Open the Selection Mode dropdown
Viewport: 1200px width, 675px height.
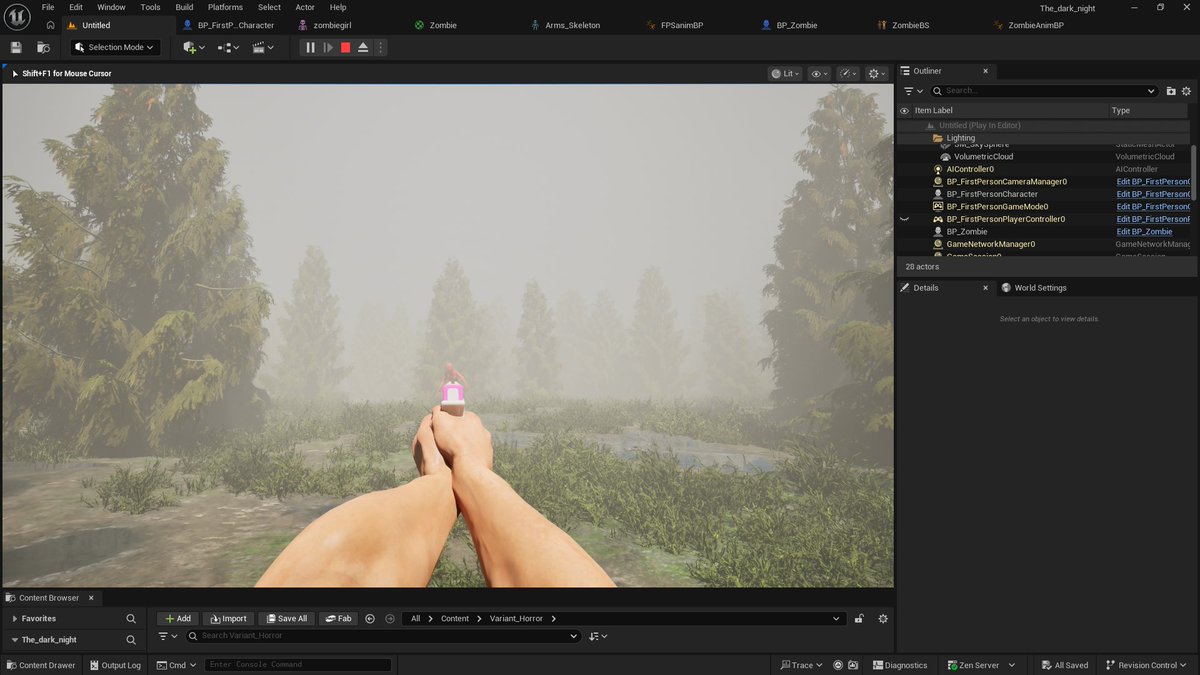(116, 47)
